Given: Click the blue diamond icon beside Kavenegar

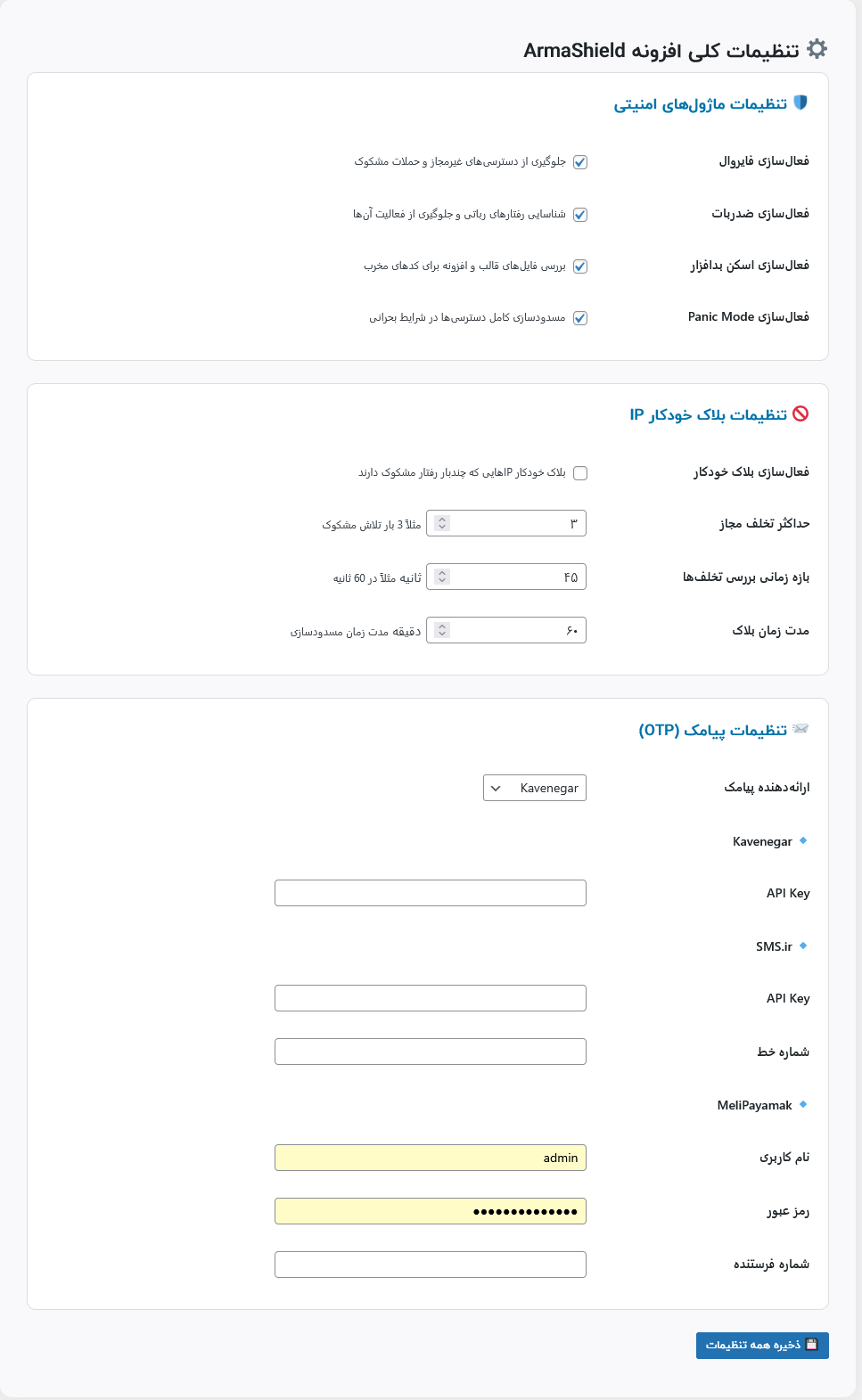Looking at the screenshot, I should (x=803, y=840).
